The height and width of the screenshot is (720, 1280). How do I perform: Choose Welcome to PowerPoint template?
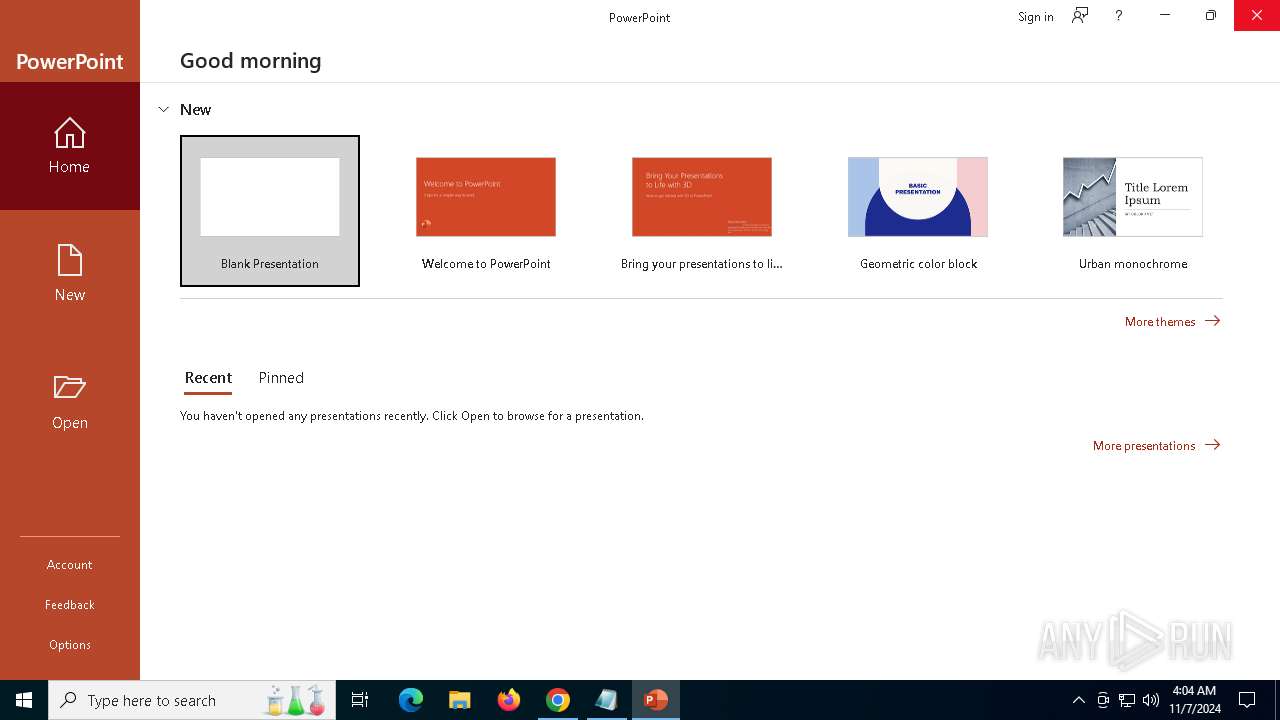486,211
